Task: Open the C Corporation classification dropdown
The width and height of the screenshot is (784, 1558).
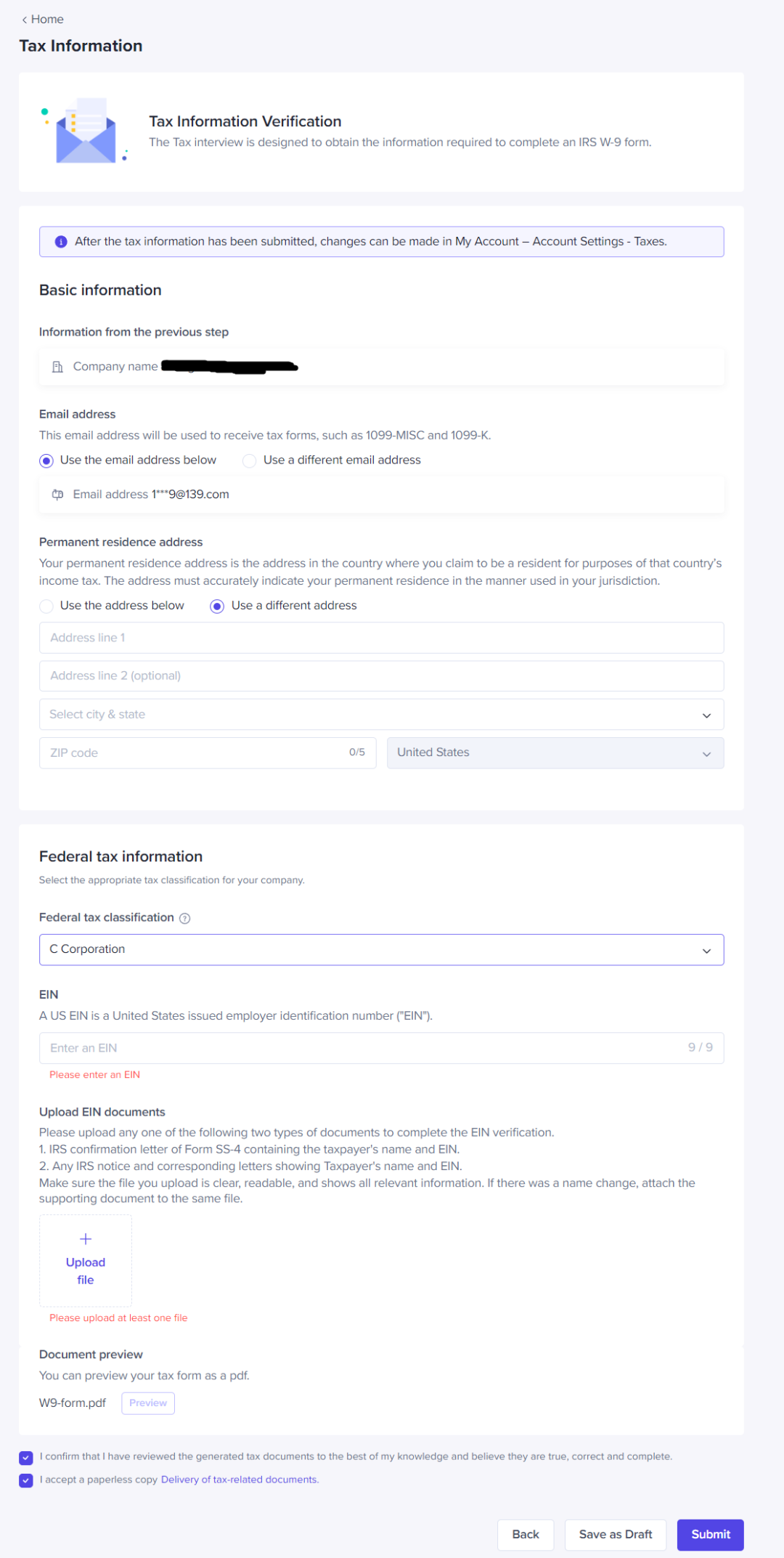Action: [x=381, y=950]
